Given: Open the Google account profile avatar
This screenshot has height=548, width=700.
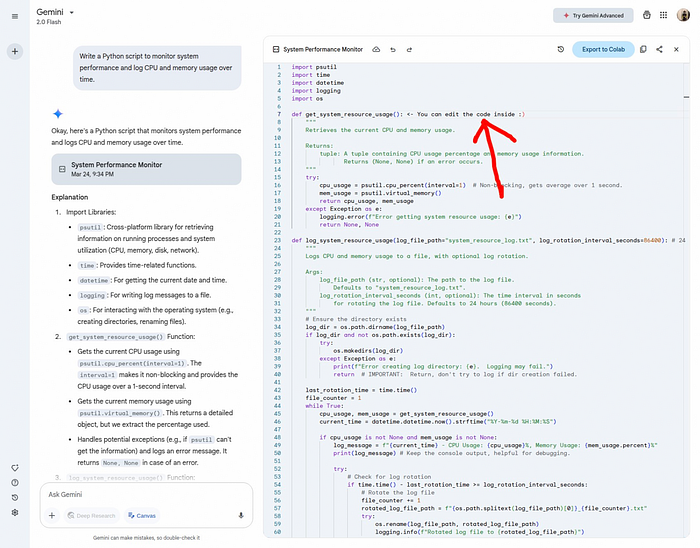Looking at the screenshot, I should point(683,15).
